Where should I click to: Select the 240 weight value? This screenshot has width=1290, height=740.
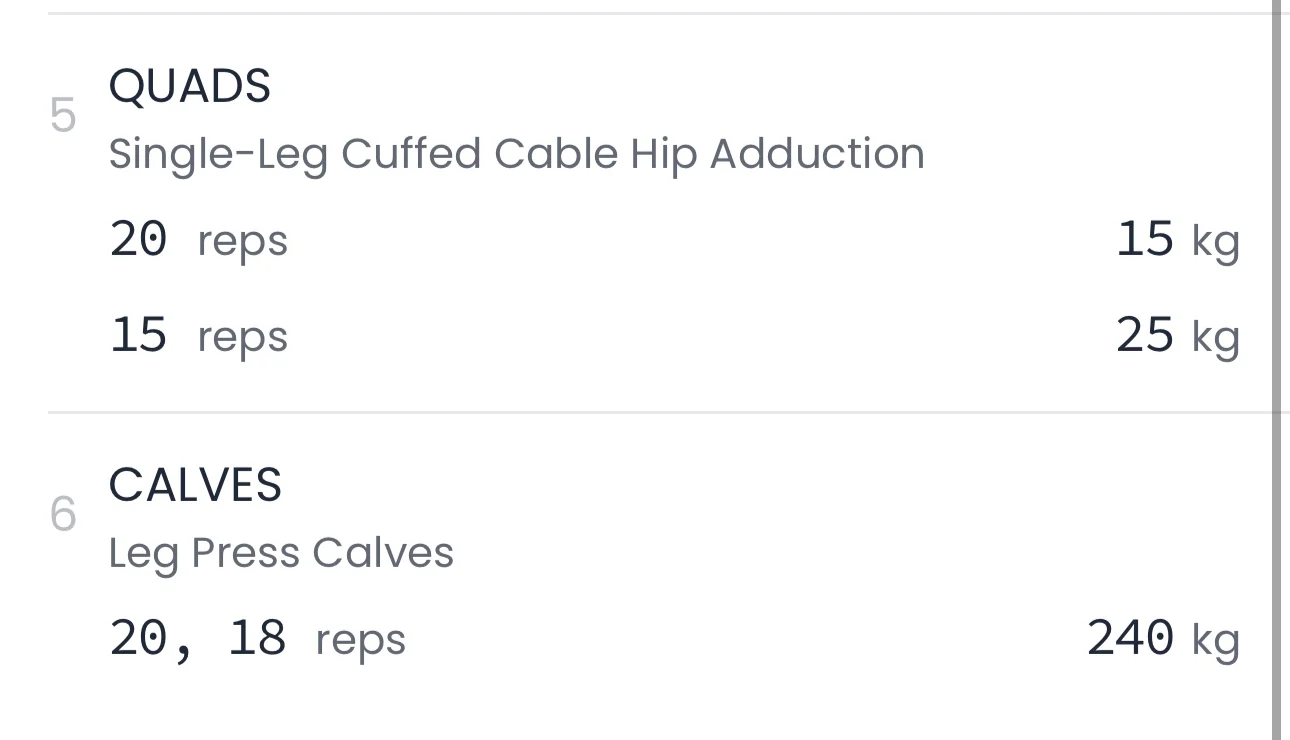[1131, 638]
